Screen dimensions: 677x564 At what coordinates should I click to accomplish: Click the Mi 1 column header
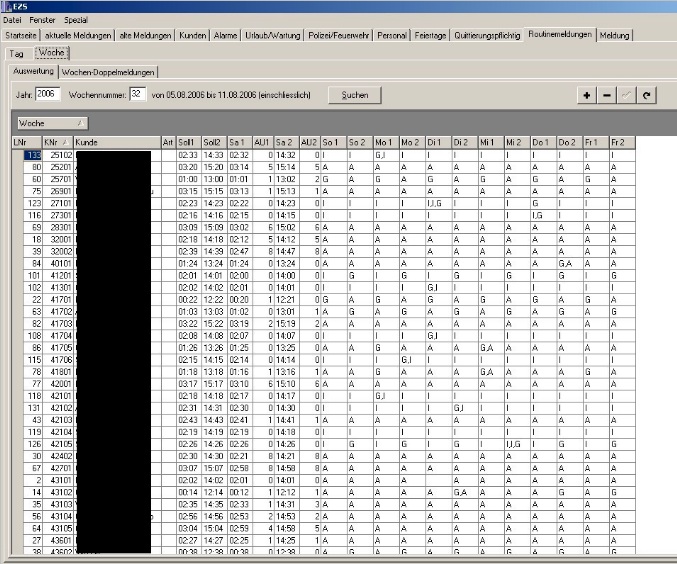(491, 143)
